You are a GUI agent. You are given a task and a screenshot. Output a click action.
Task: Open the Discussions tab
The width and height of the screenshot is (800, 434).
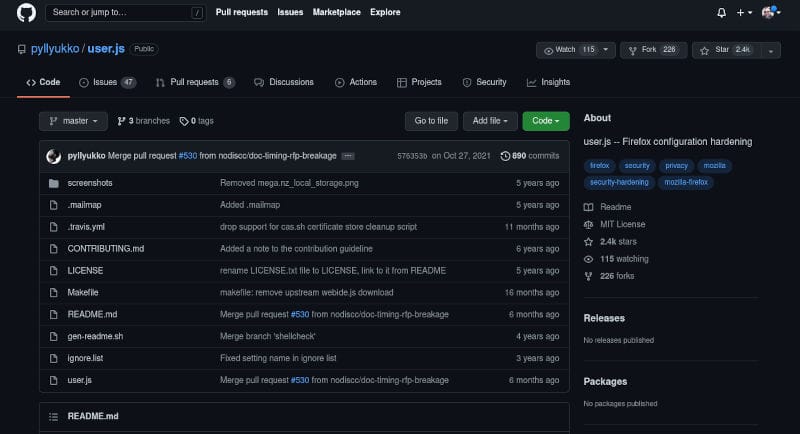coord(284,82)
